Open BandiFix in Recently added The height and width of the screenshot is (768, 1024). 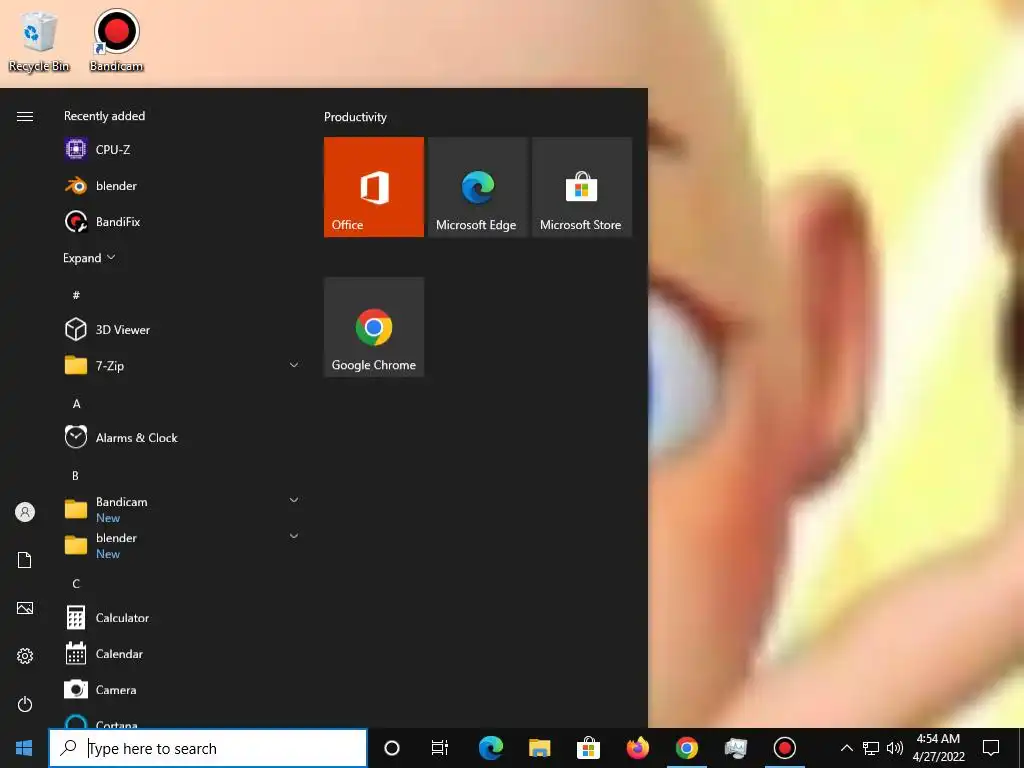[x=181, y=221]
